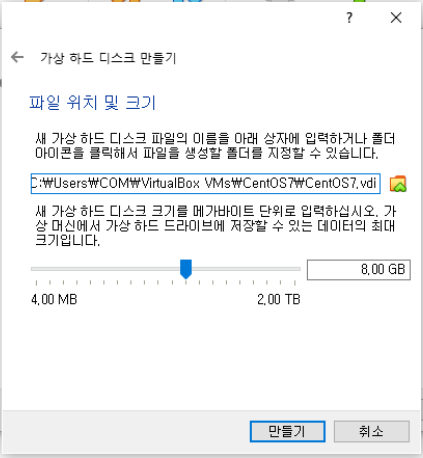Viewport: 423px width, 458px height.
Task: Click the first tick mark under slider
Action: click(36, 283)
